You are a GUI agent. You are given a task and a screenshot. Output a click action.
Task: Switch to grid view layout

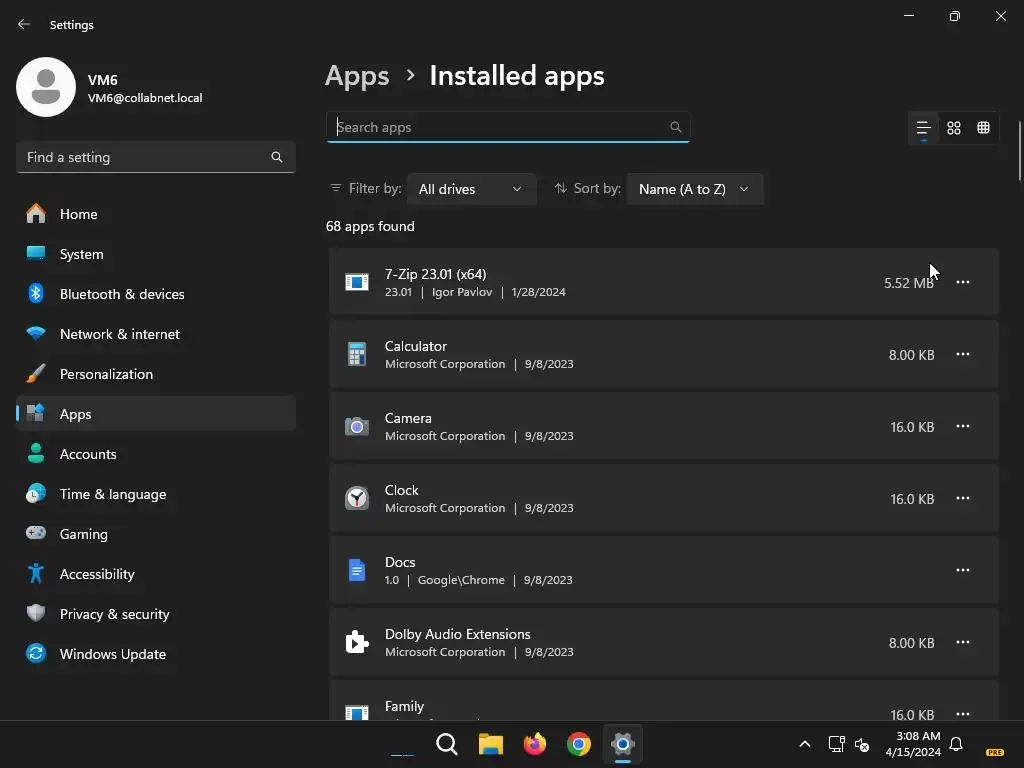(954, 128)
